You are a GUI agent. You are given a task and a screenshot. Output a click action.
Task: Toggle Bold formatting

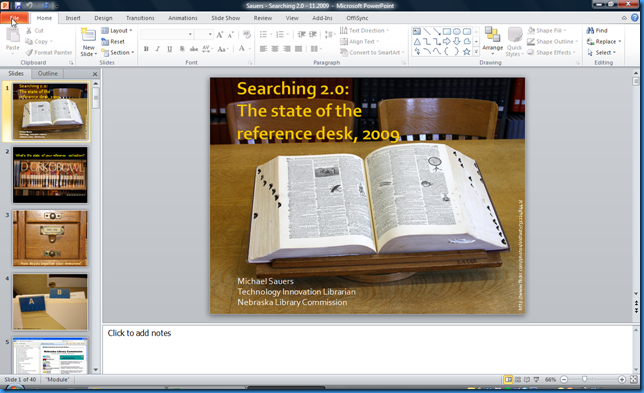(146, 49)
